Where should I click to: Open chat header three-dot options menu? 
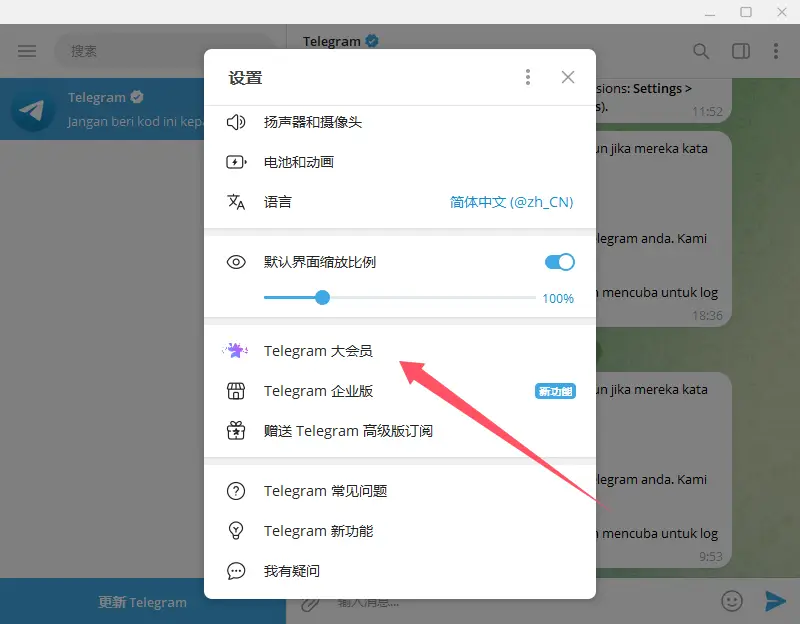point(776,51)
